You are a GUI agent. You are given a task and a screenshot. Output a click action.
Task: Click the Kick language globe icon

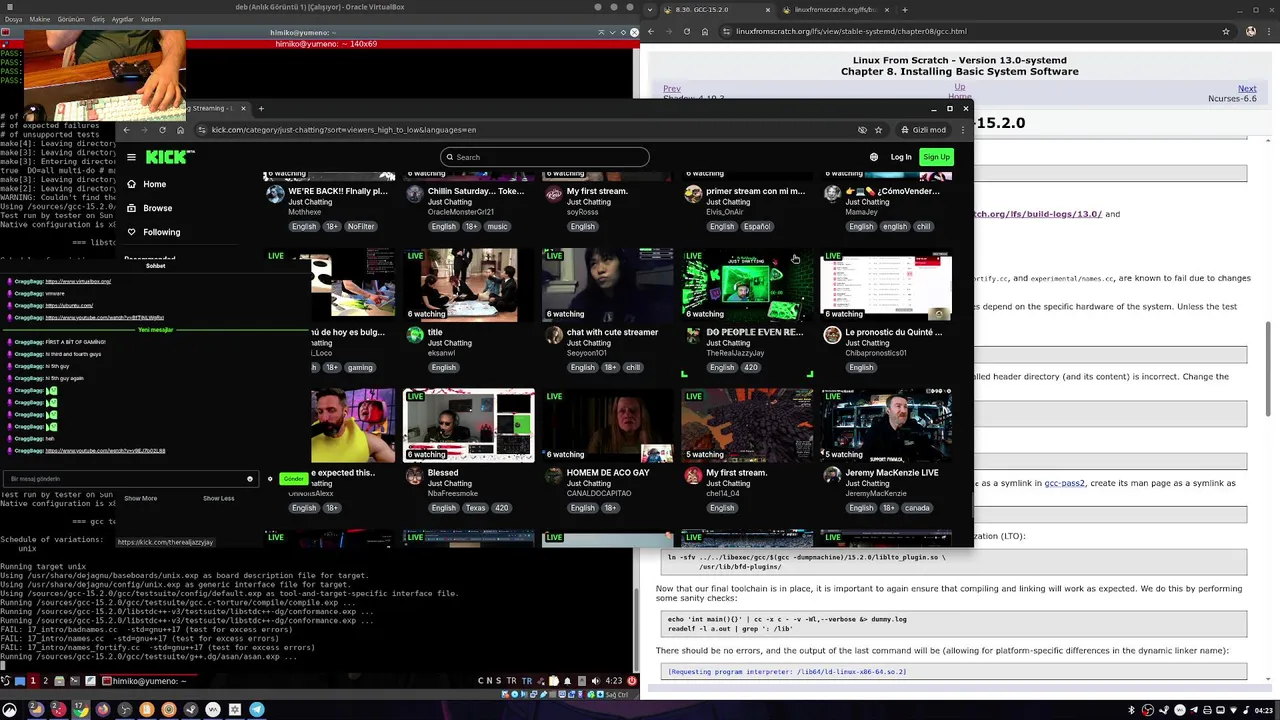874,157
